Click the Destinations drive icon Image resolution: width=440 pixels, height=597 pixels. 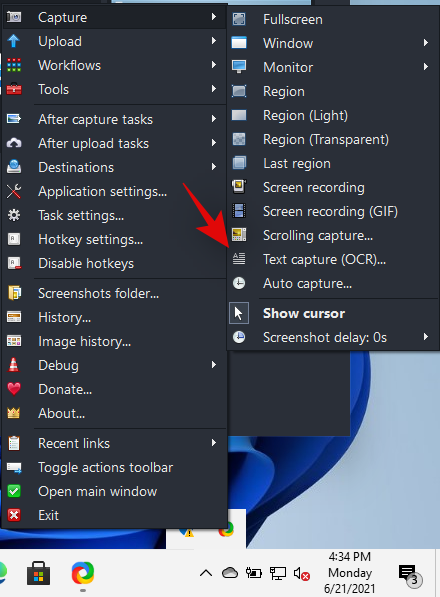point(14,167)
